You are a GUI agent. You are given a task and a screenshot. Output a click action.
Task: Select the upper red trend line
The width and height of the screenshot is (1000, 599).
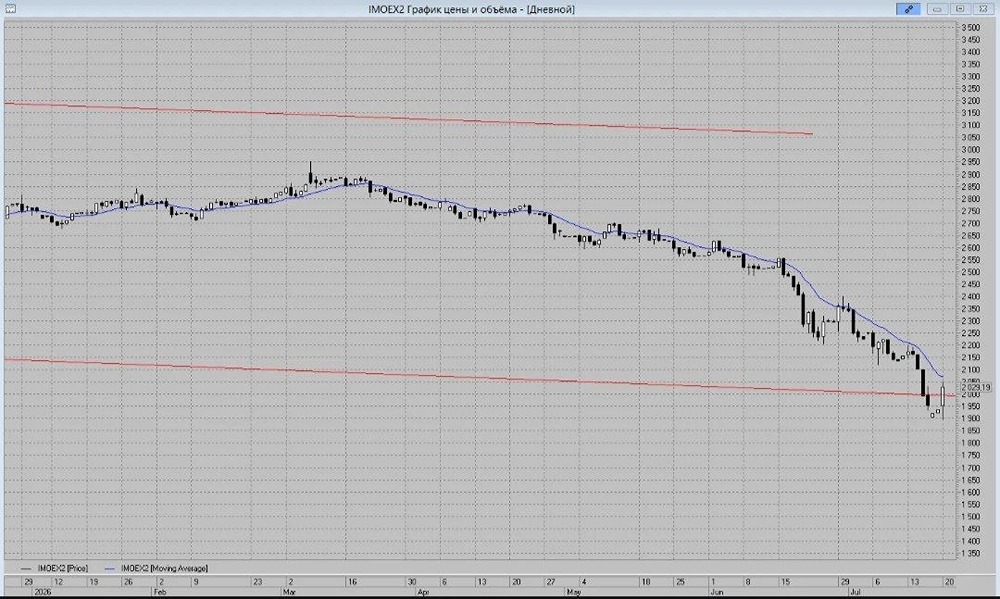pyautogui.click(x=408, y=119)
